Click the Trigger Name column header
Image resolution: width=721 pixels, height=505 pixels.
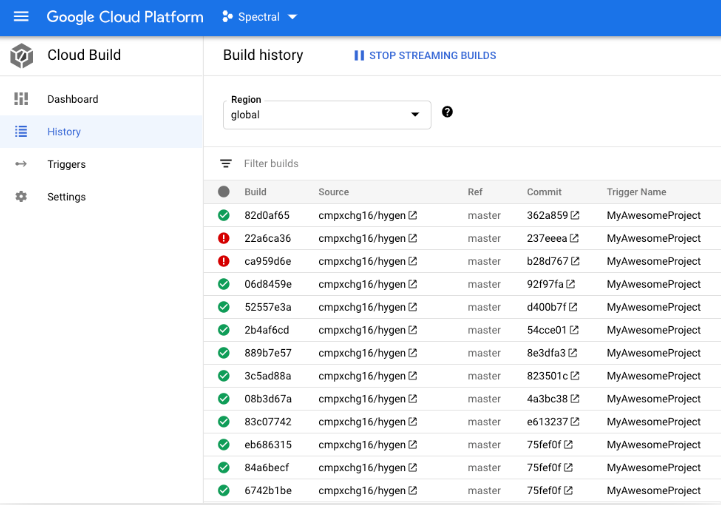click(636, 192)
